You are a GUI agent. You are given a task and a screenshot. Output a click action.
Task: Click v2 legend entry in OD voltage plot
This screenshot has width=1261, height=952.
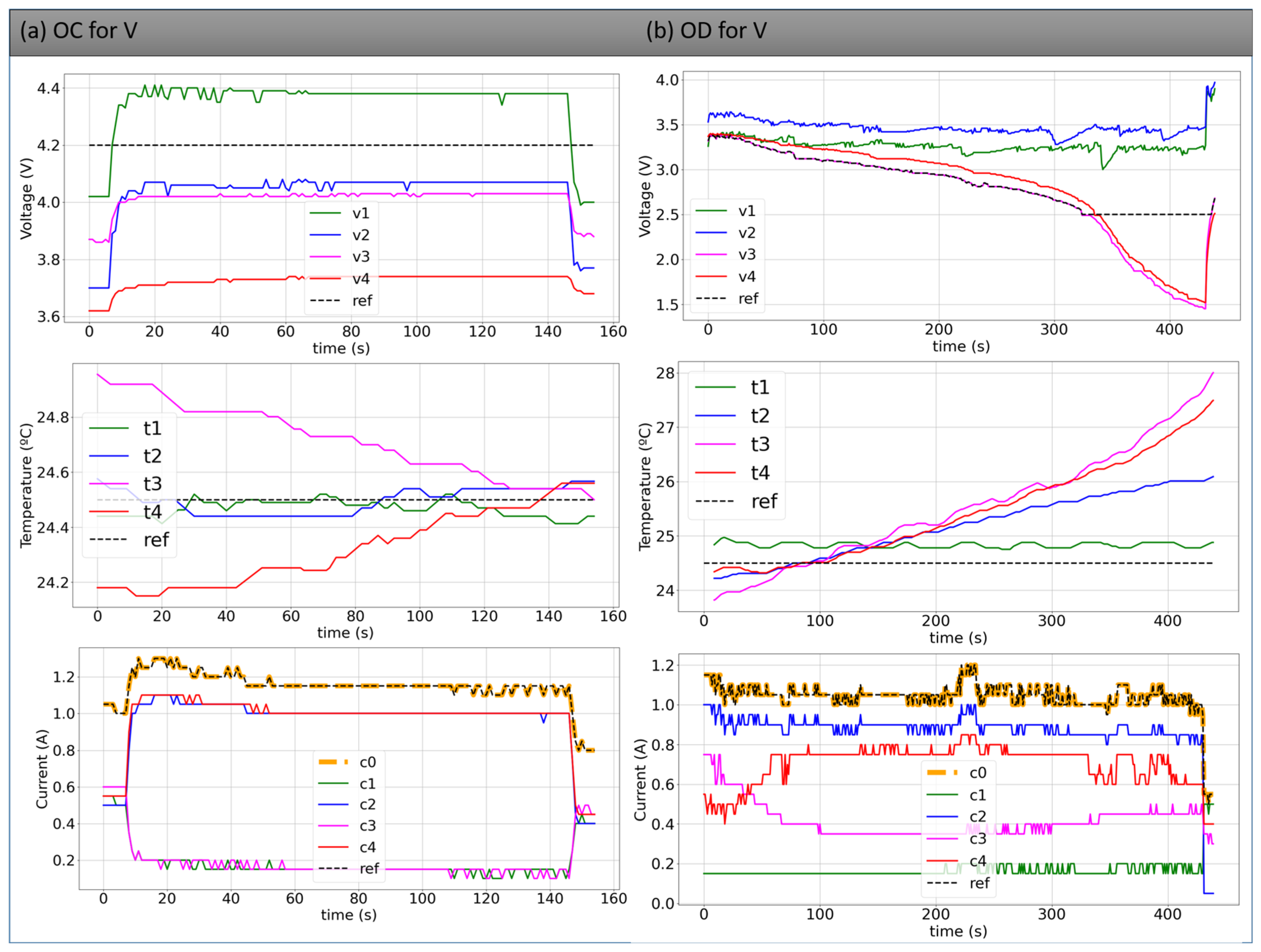point(726,233)
